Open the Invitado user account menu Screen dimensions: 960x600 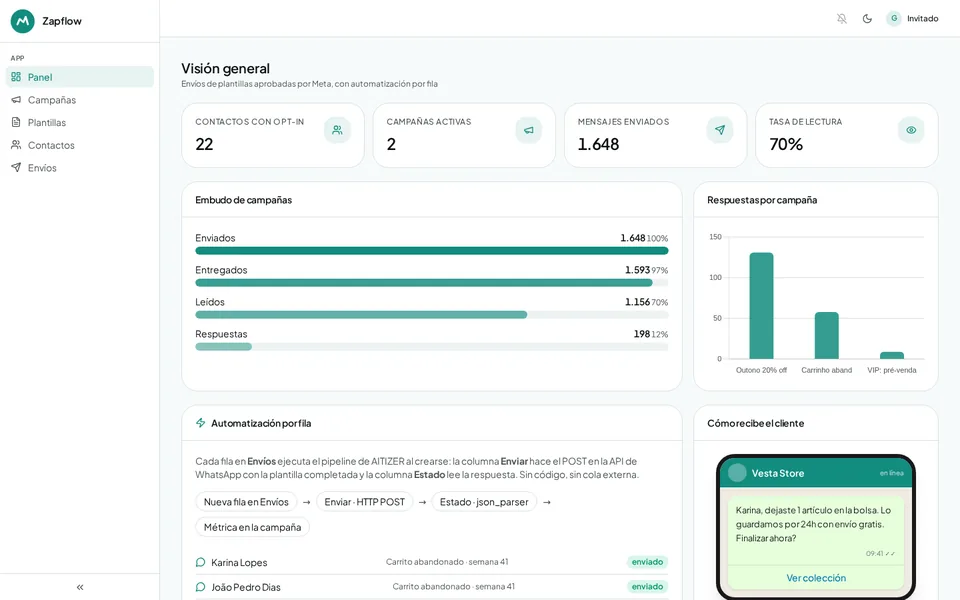pyautogui.click(x=912, y=18)
